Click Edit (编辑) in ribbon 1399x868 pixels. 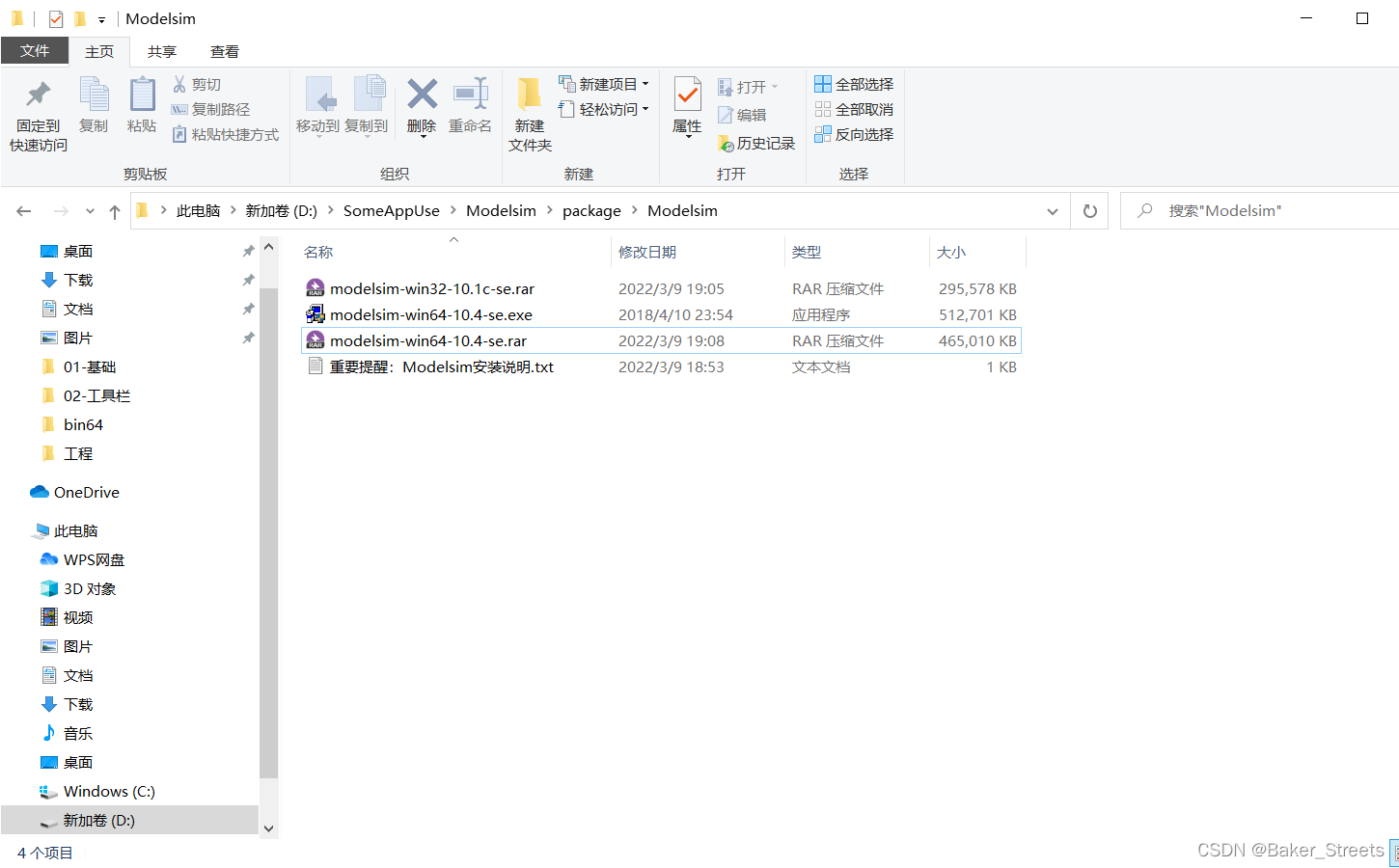click(x=742, y=115)
